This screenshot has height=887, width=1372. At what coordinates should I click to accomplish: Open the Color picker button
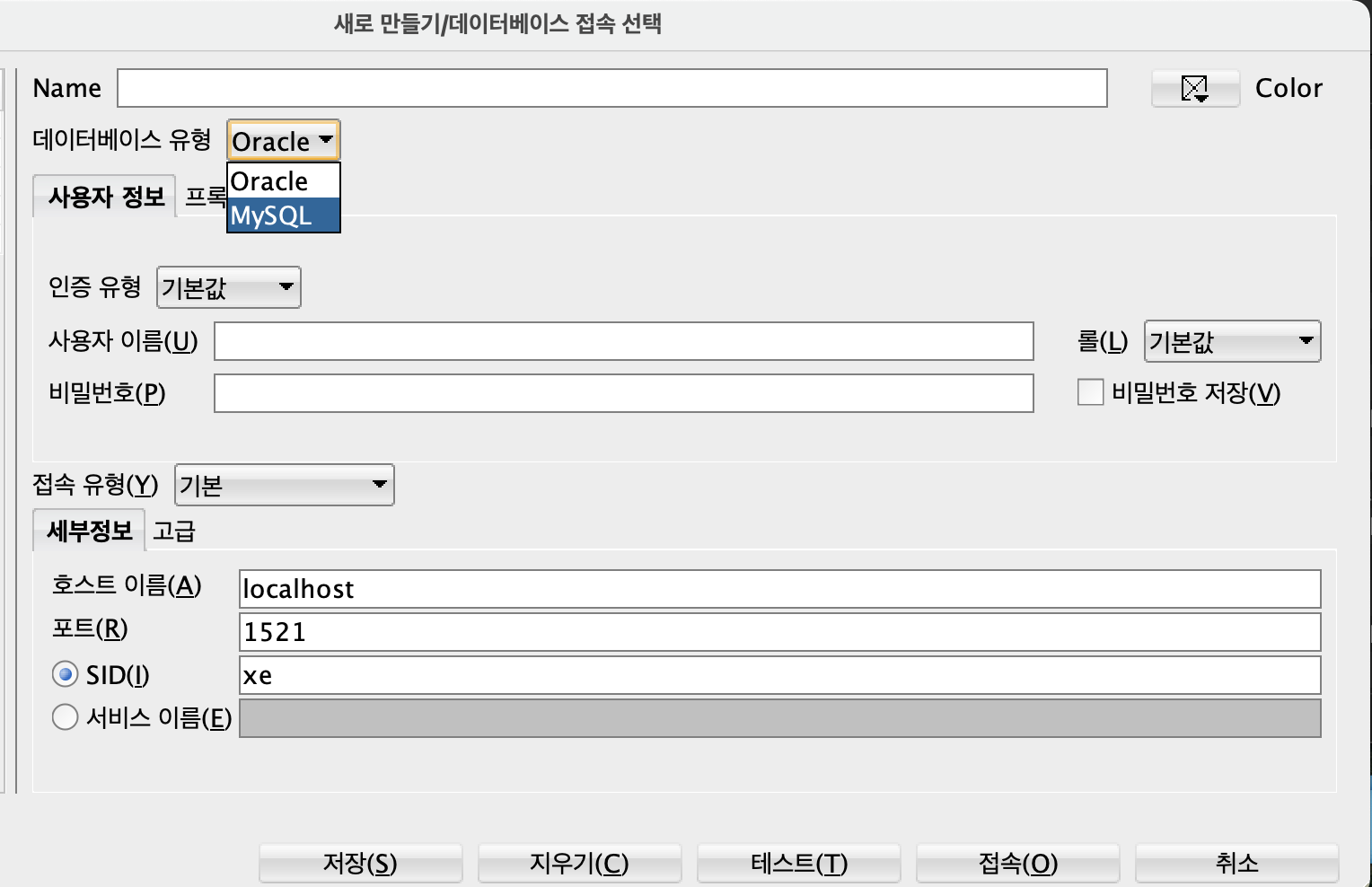pyautogui.click(x=1195, y=88)
